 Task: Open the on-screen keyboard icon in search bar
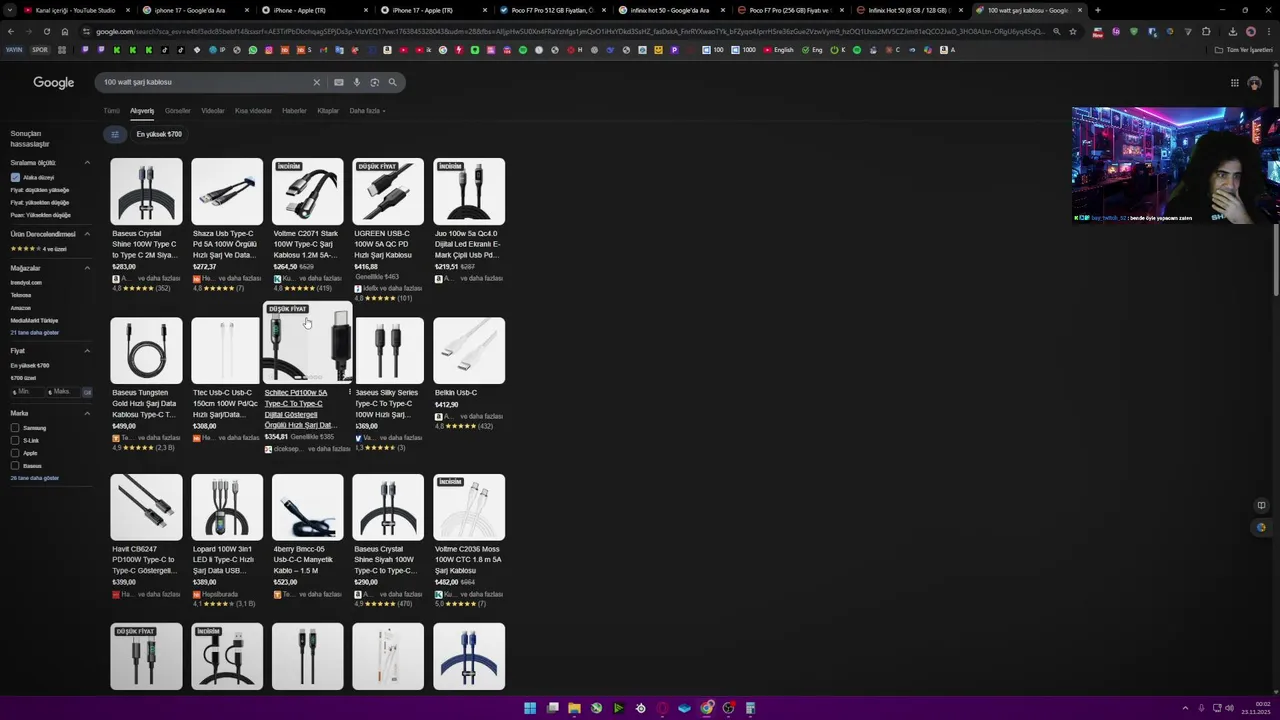pos(339,82)
